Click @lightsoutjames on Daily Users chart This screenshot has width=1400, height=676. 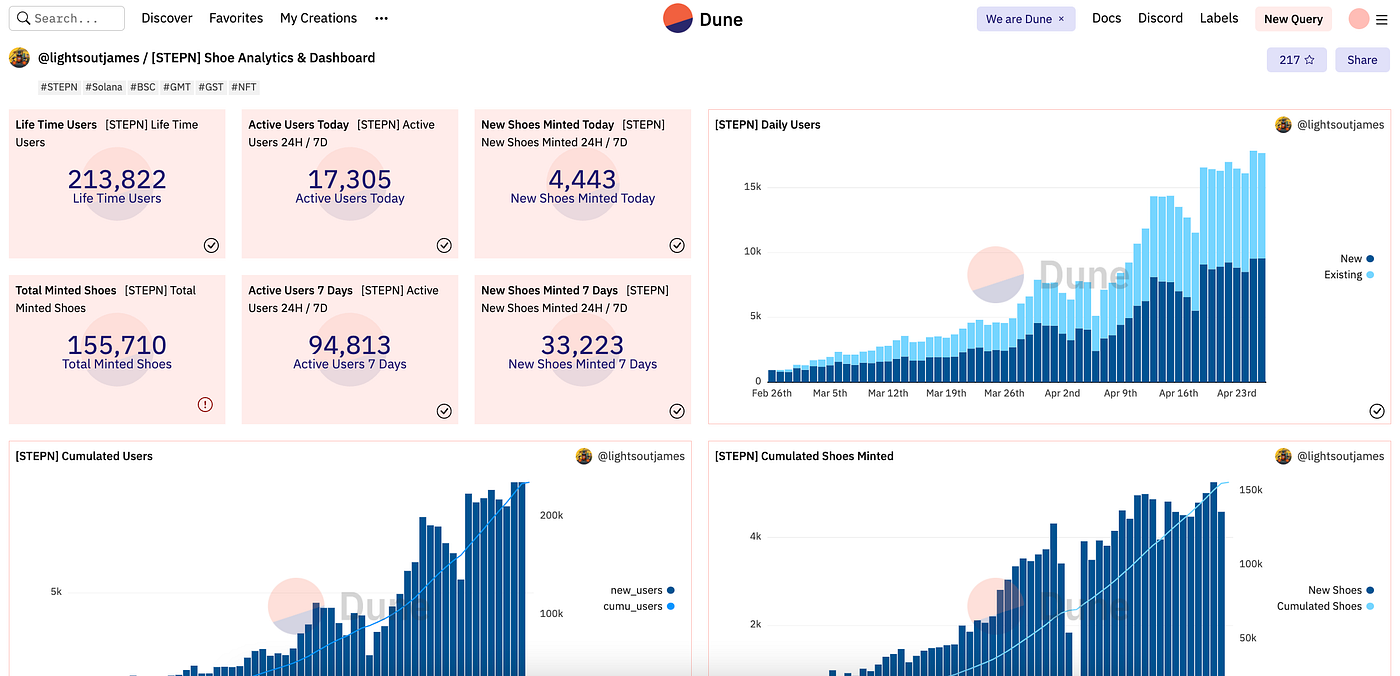pos(1341,125)
